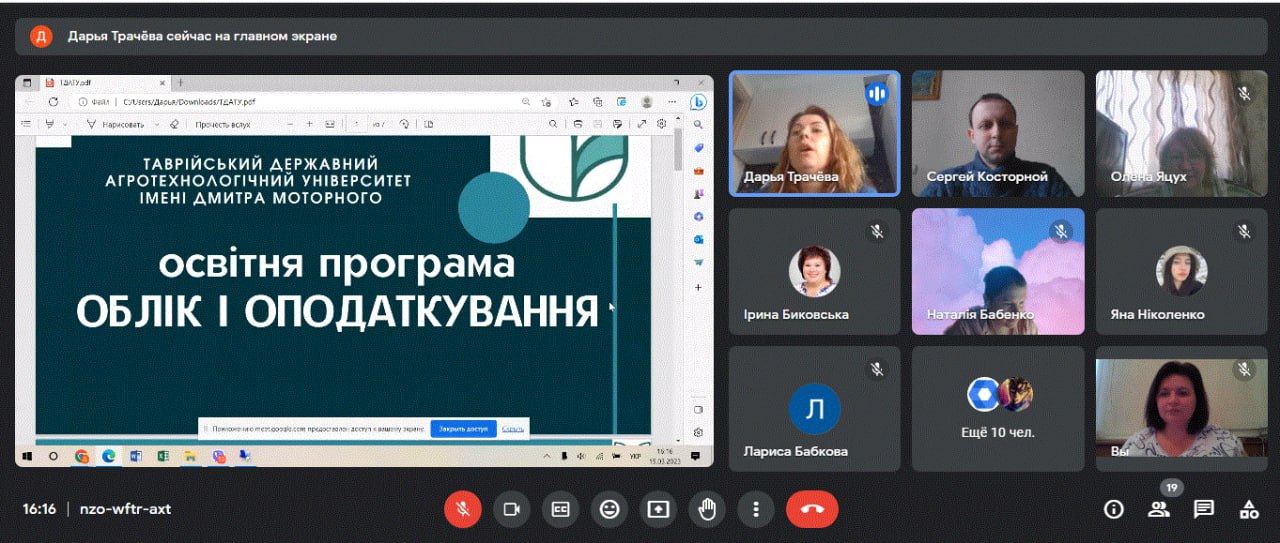
Task: Click Chrome icon in shared taskbar
Action: (82, 457)
